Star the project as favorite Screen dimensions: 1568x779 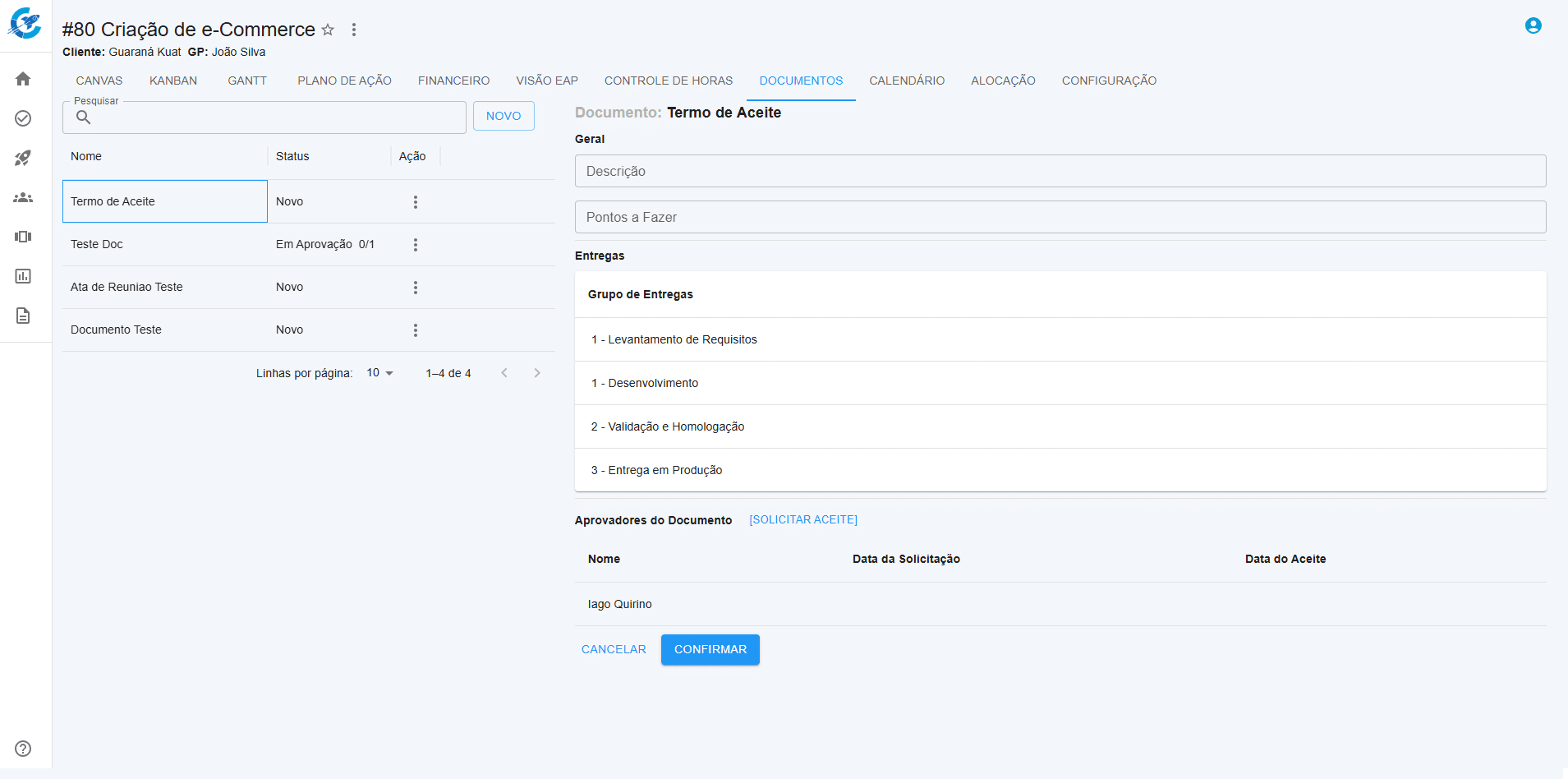[x=328, y=30]
